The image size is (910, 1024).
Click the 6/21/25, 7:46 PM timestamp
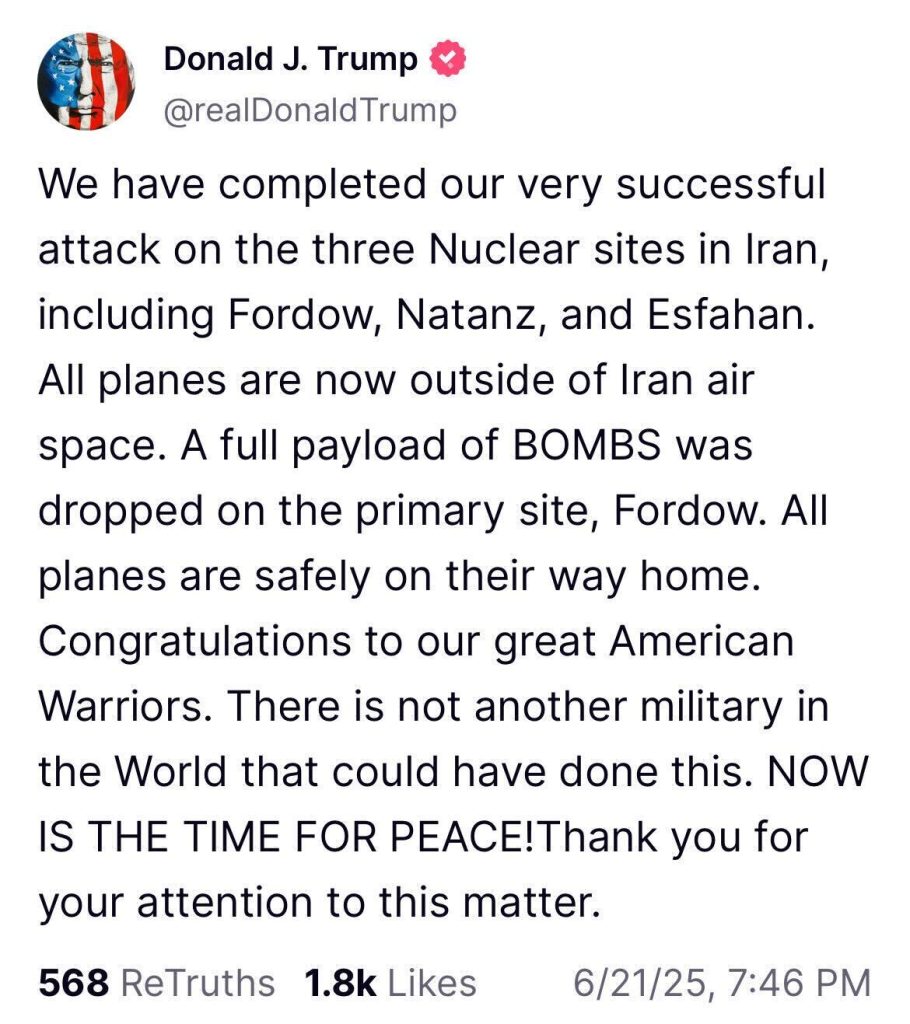(x=721, y=983)
